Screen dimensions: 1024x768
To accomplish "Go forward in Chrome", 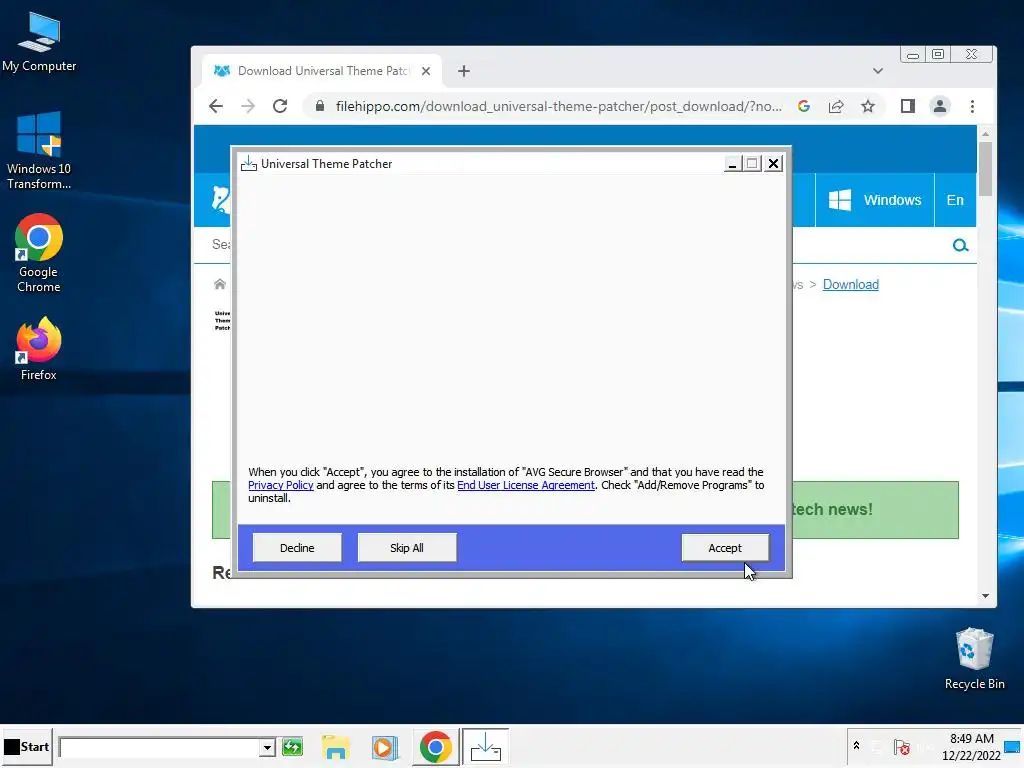I will (x=248, y=106).
